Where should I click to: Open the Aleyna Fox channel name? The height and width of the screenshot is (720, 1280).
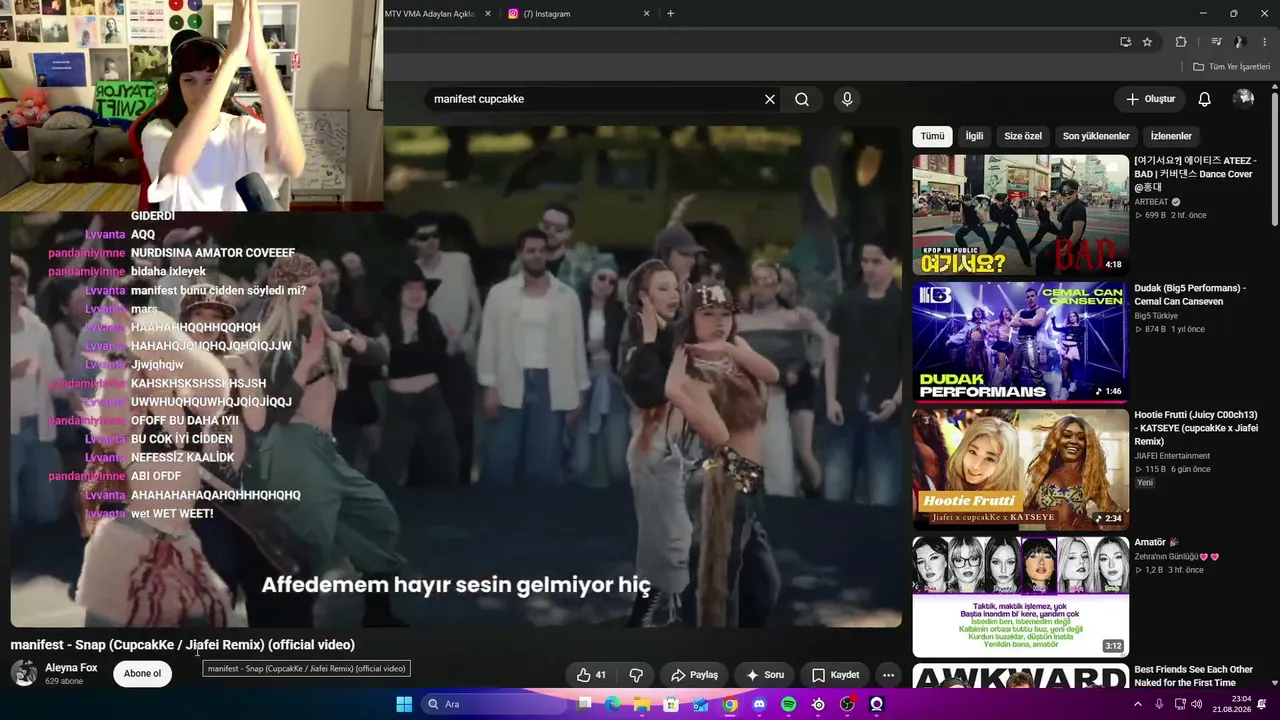71,667
